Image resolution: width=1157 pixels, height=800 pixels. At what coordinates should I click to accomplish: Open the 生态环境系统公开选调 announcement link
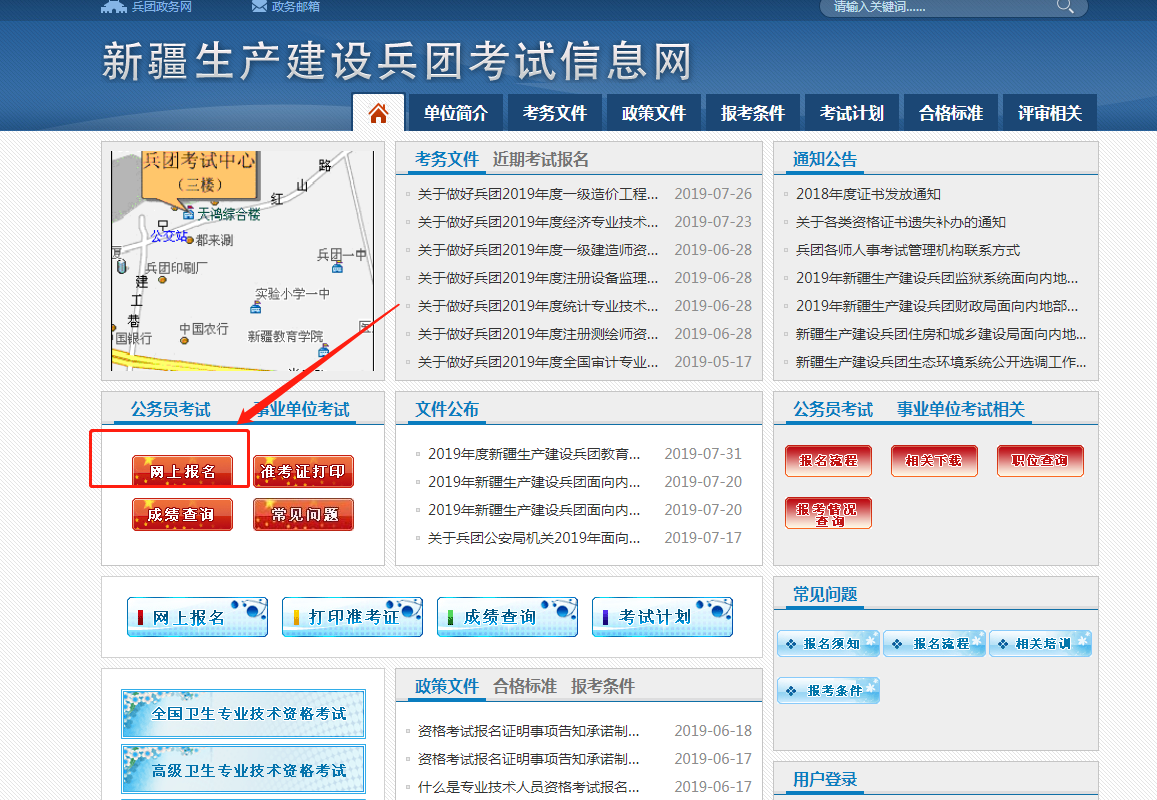940,362
